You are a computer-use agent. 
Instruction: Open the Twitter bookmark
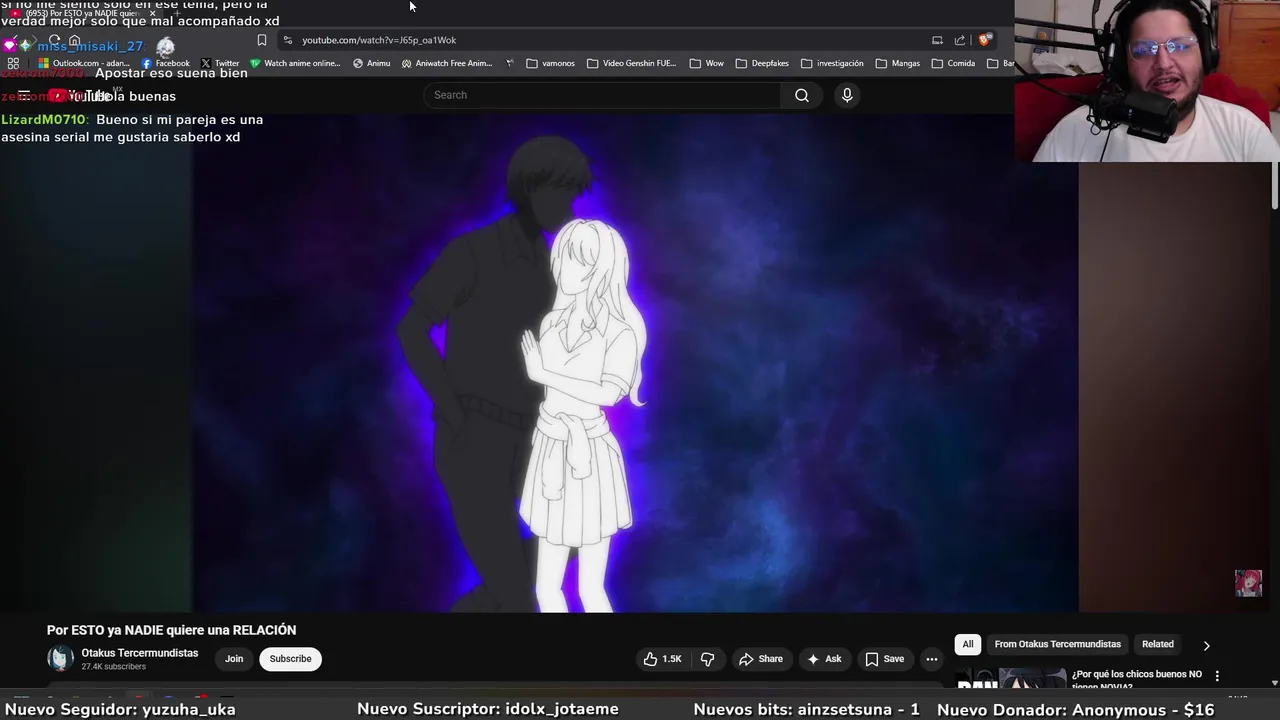coord(220,63)
